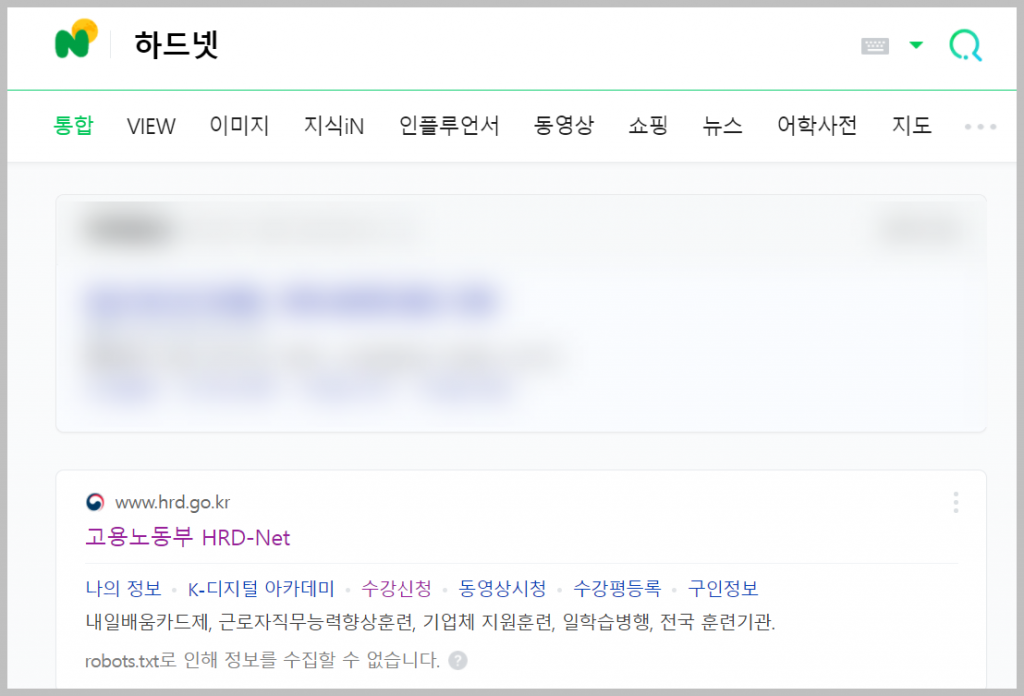The height and width of the screenshot is (696, 1024).
Task: Open the on-screen keyboard icon
Action: pos(874,46)
